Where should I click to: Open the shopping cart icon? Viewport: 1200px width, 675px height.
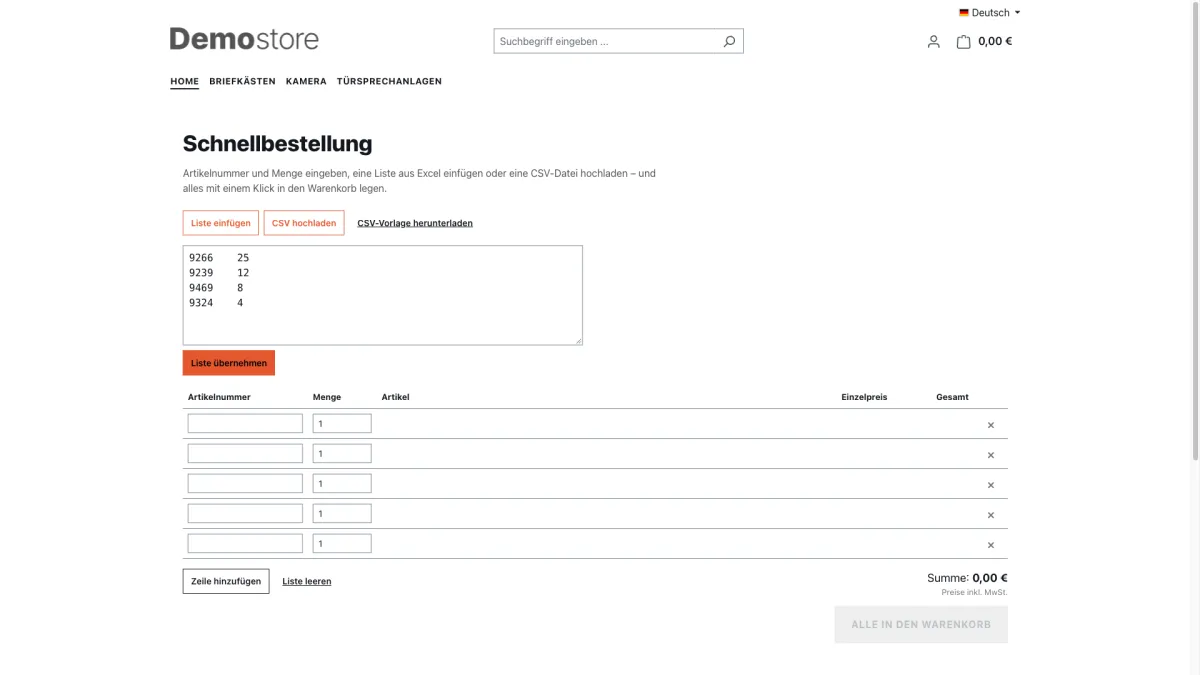(964, 42)
